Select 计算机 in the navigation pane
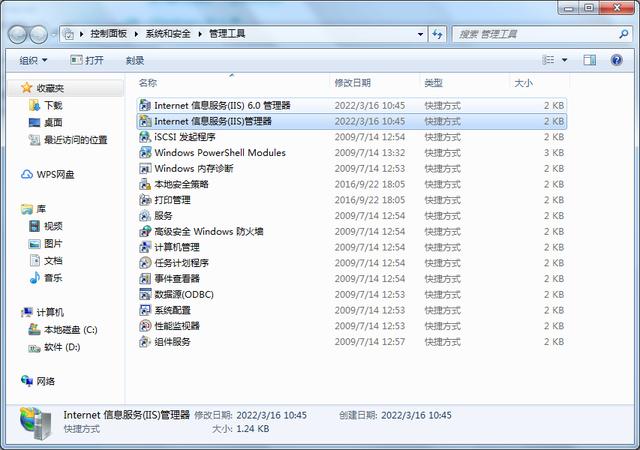Image resolution: width=640 pixels, height=450 pixels. (x=43, y=312)
